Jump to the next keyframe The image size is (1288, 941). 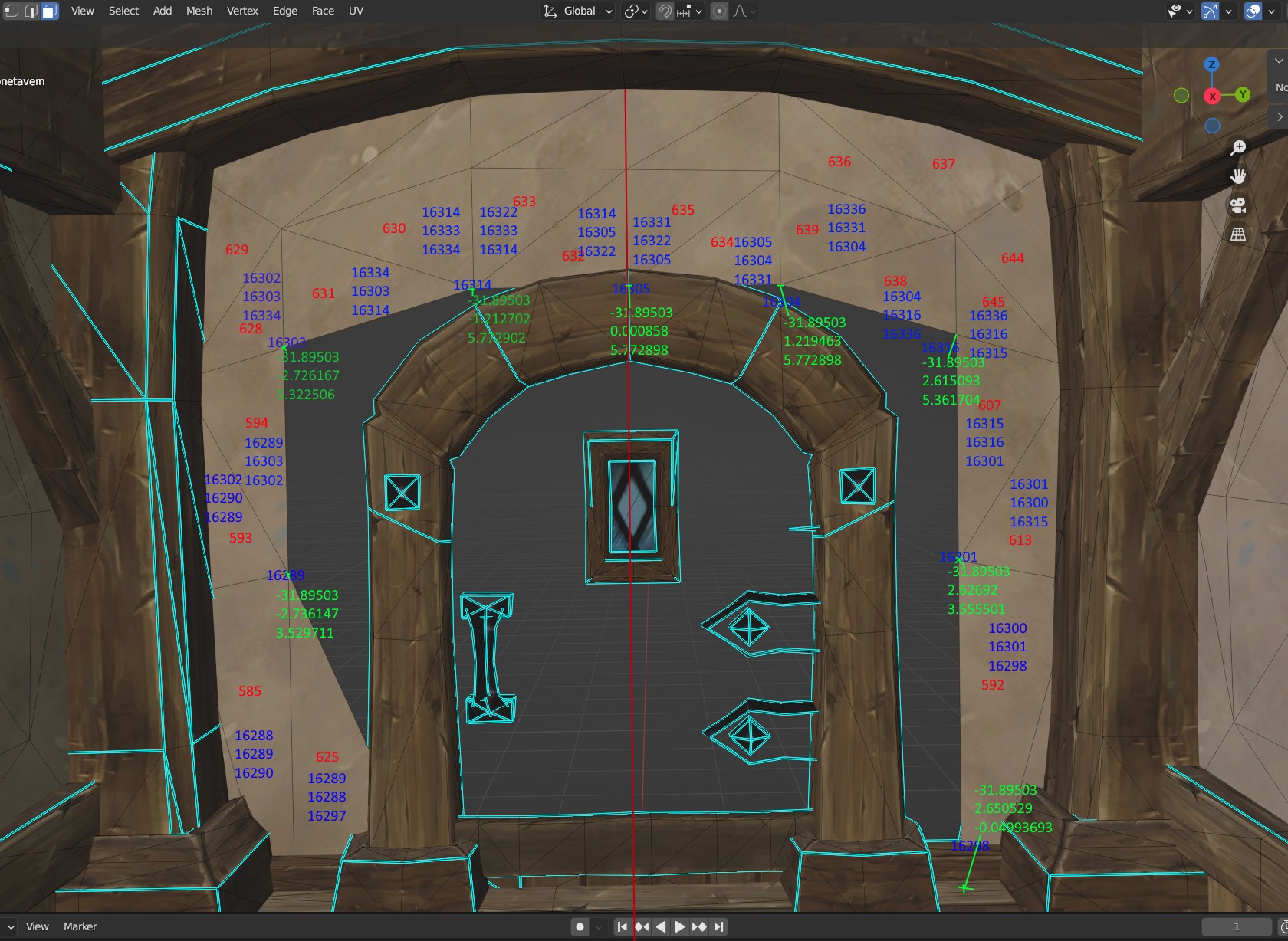[699, 926]
